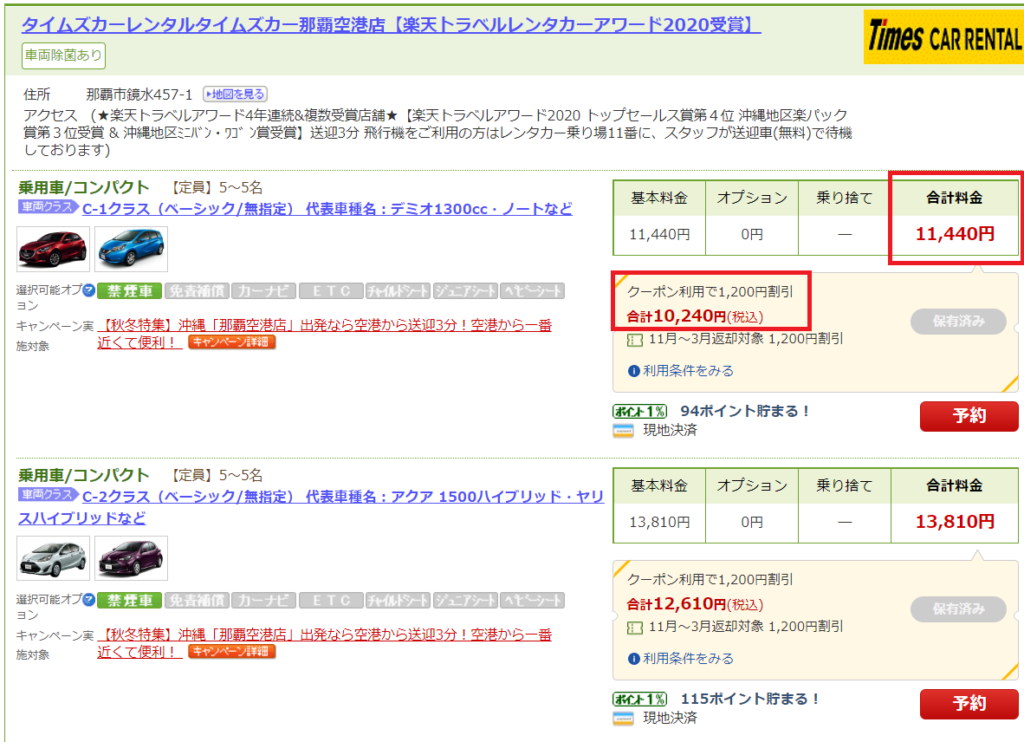This screenshot has width=1024, height=742.
Task: Click the 基本料金 header in the C-1 price table
Action: point(660,198)
